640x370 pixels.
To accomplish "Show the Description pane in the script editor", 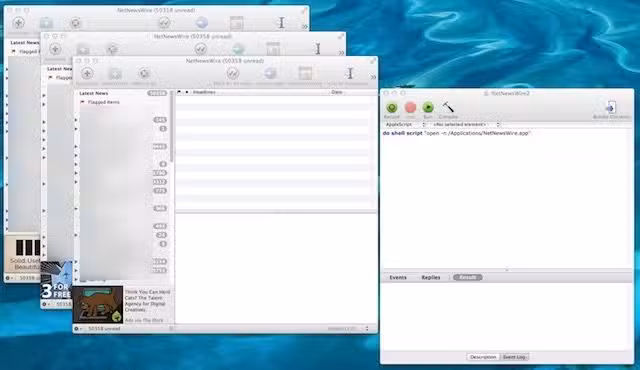I will coord(483,357).
